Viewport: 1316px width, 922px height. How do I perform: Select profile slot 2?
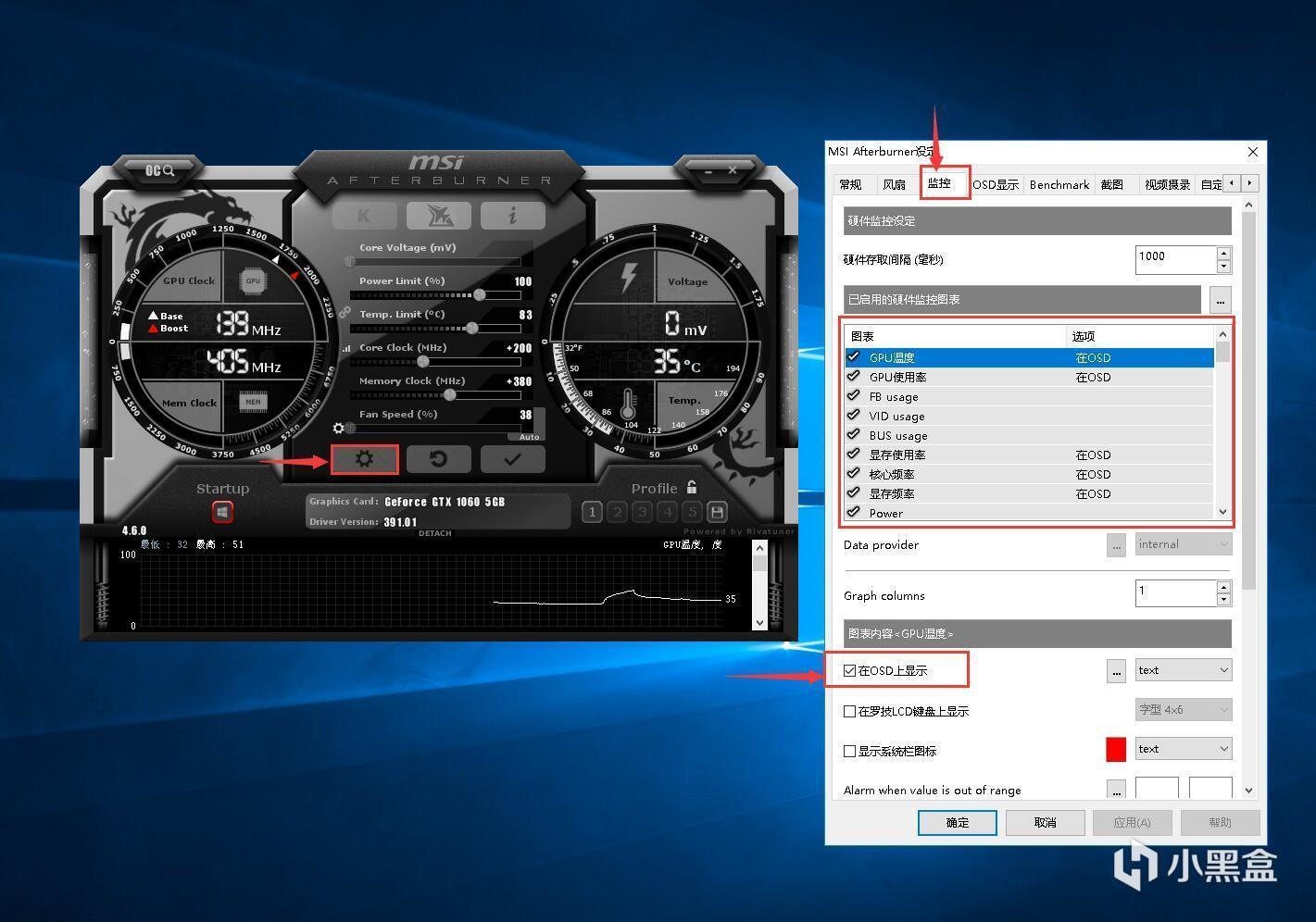pos(618,511)
